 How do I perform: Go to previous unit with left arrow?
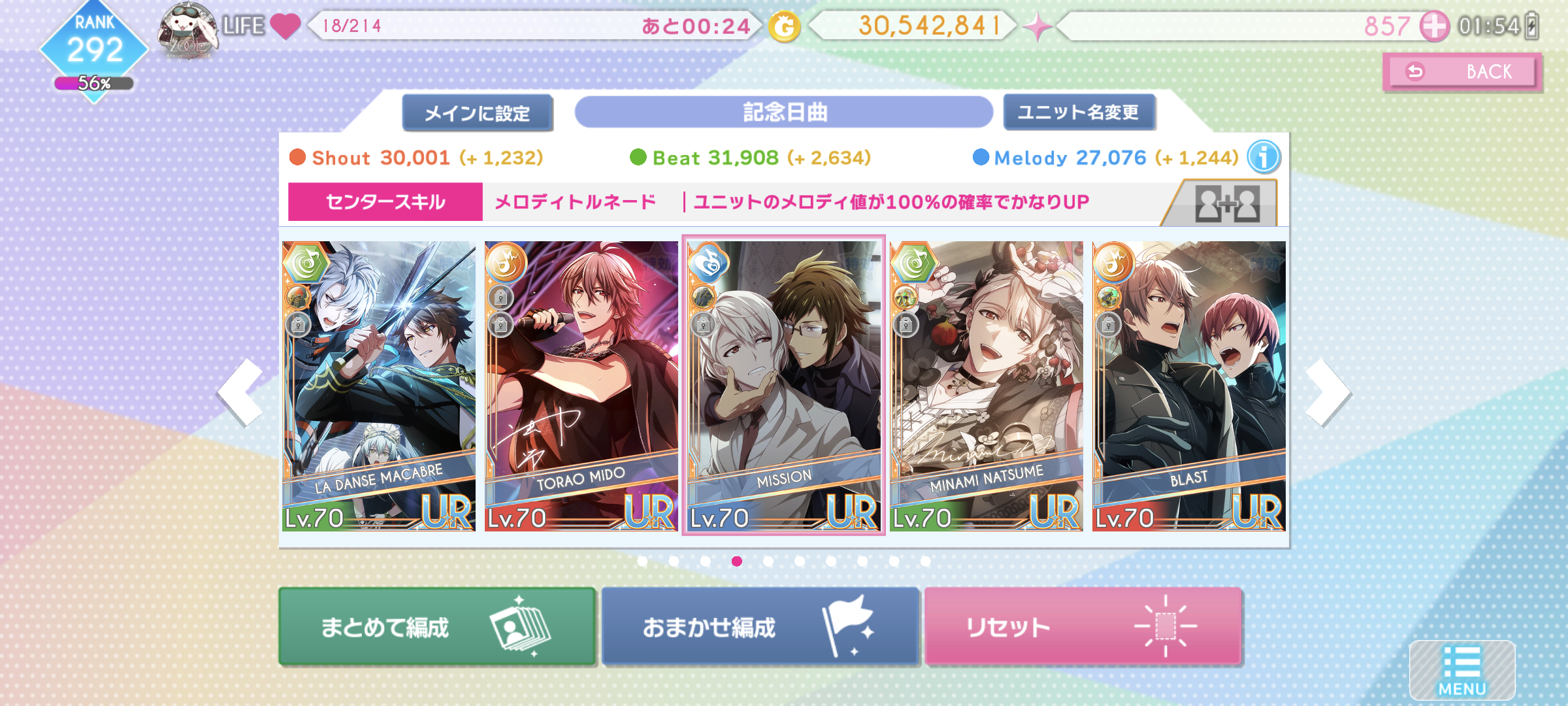(x=240, y=392)
